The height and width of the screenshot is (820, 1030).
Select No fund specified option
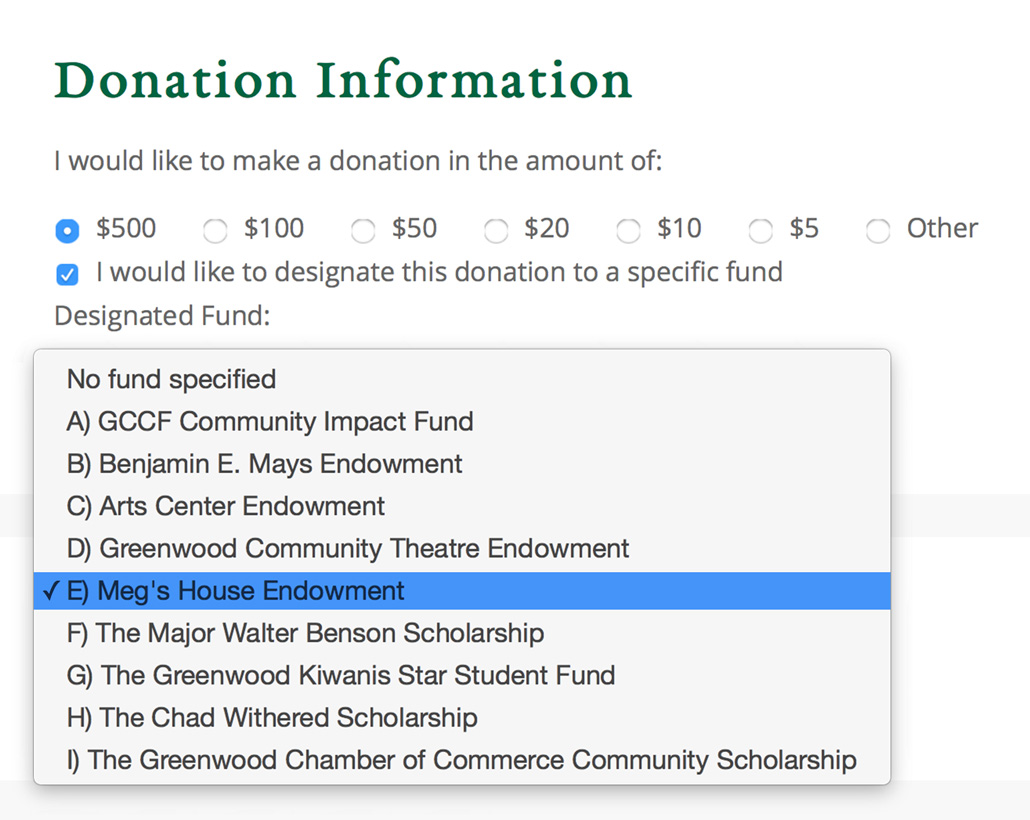pos(462,379)
